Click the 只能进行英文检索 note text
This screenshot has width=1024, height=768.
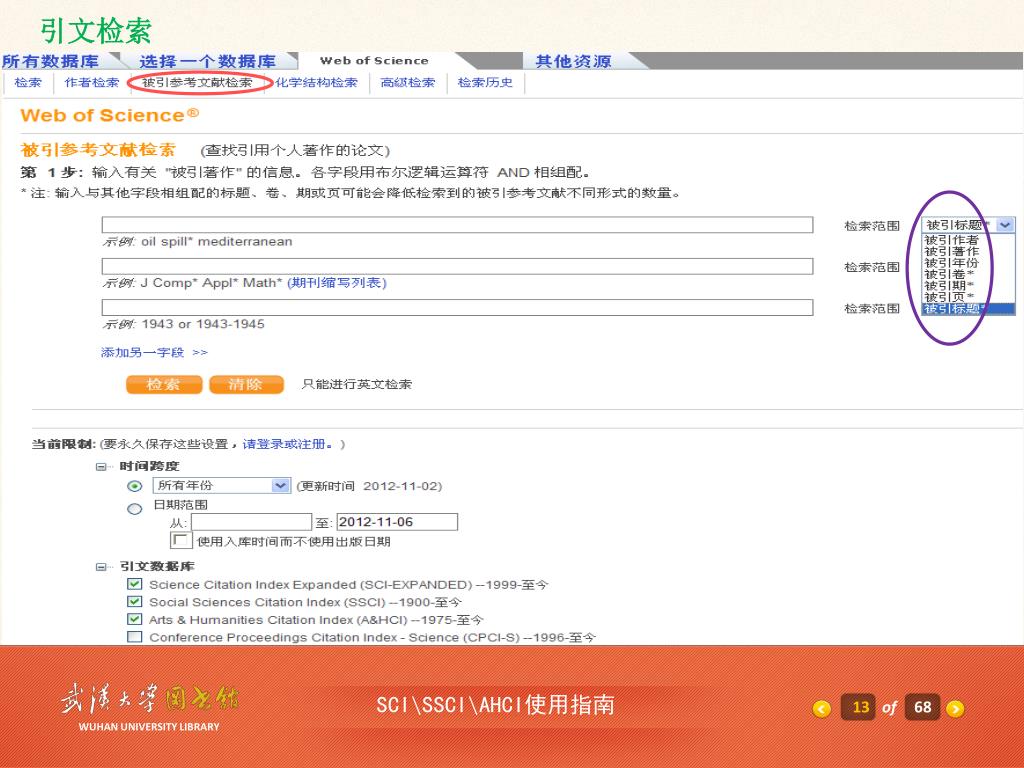click(357, 384)
